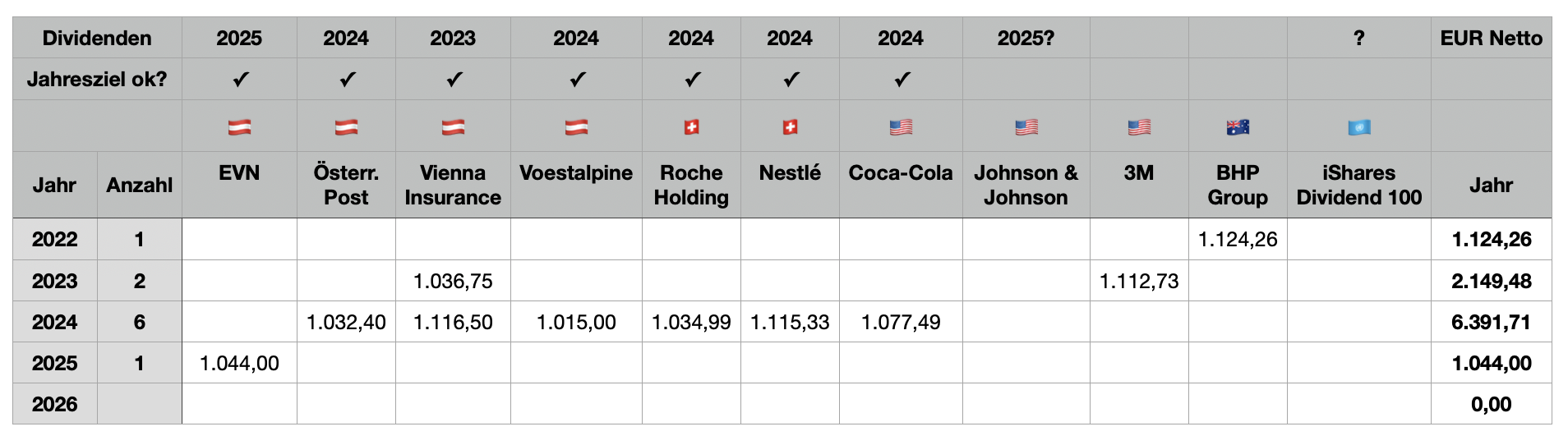1568x445 pixels.
Task: Select the EUR Netto header cell
Action: 1491,38
